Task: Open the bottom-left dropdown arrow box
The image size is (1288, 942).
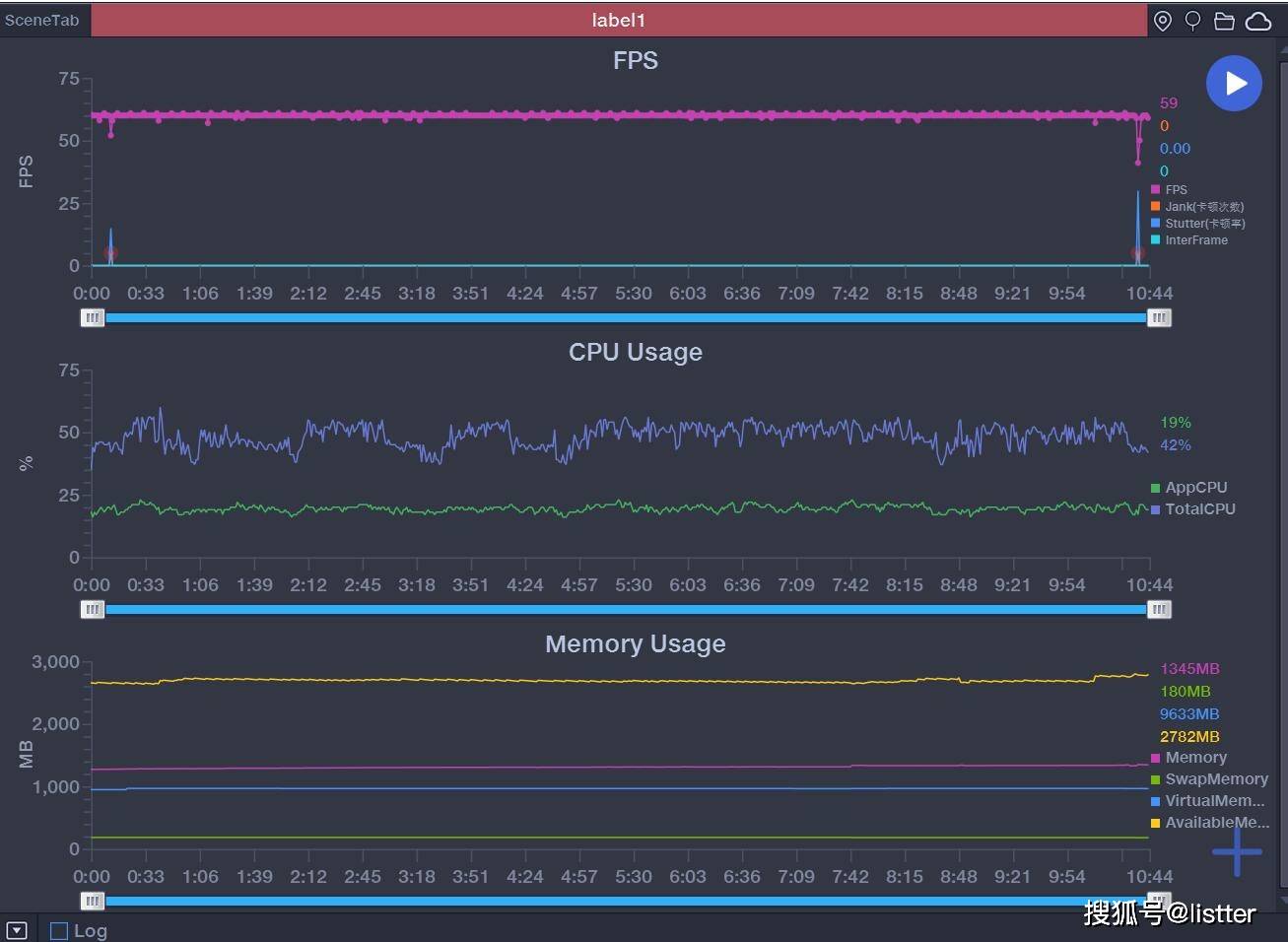Action: 17,930
